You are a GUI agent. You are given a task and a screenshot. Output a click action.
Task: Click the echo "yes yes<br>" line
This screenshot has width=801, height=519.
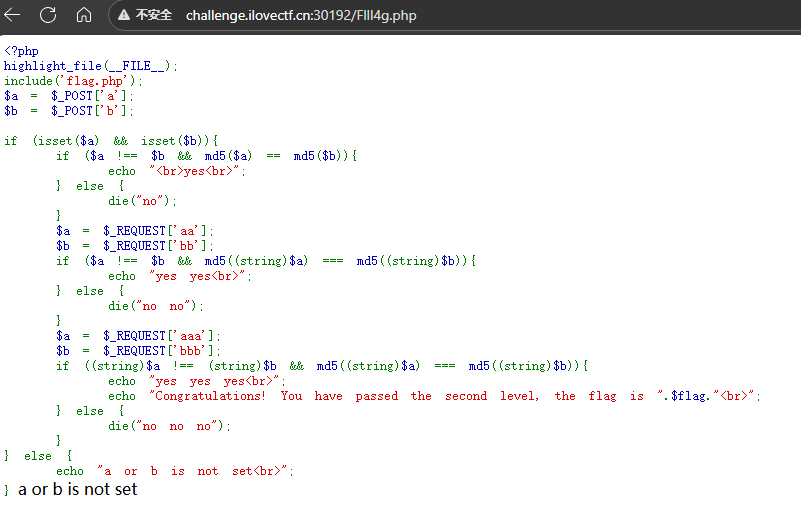pyautogui.click(x=180, y=276)
